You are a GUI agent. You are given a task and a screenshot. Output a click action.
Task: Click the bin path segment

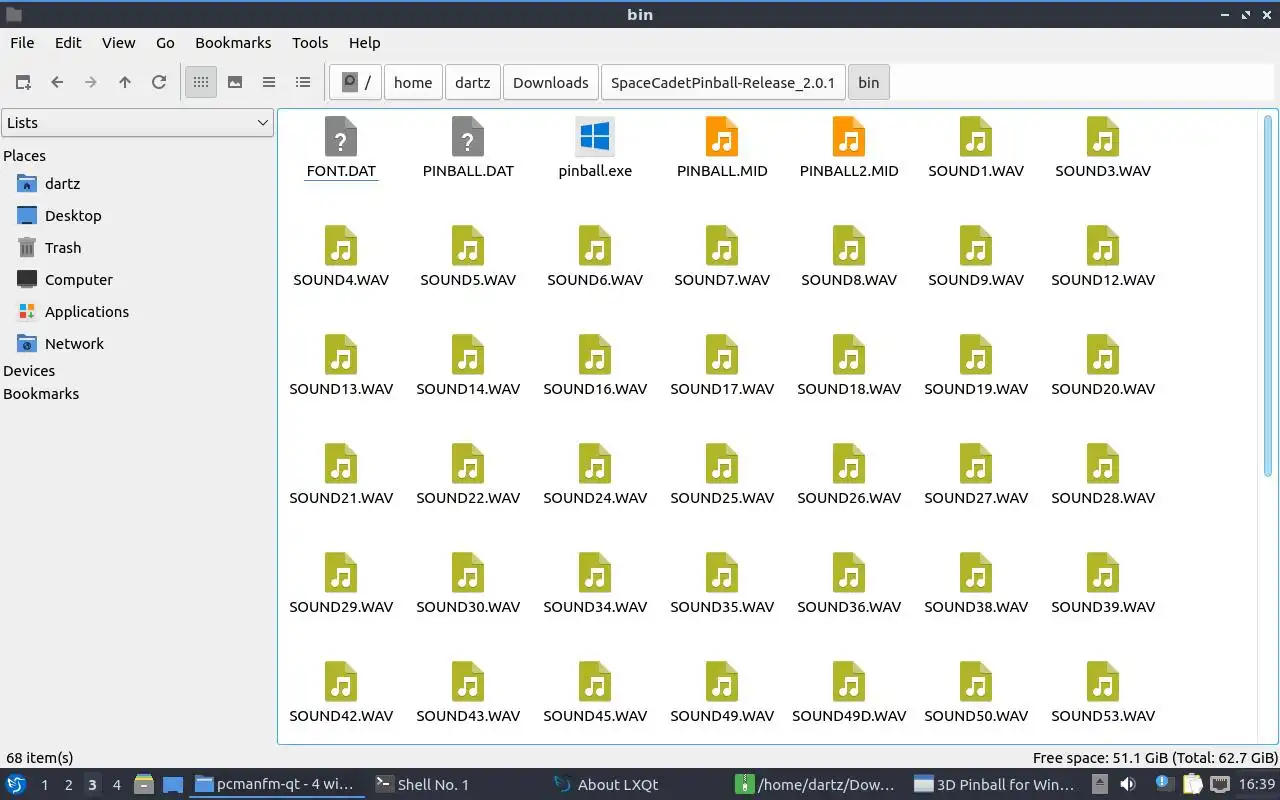(x=869, y=83)
